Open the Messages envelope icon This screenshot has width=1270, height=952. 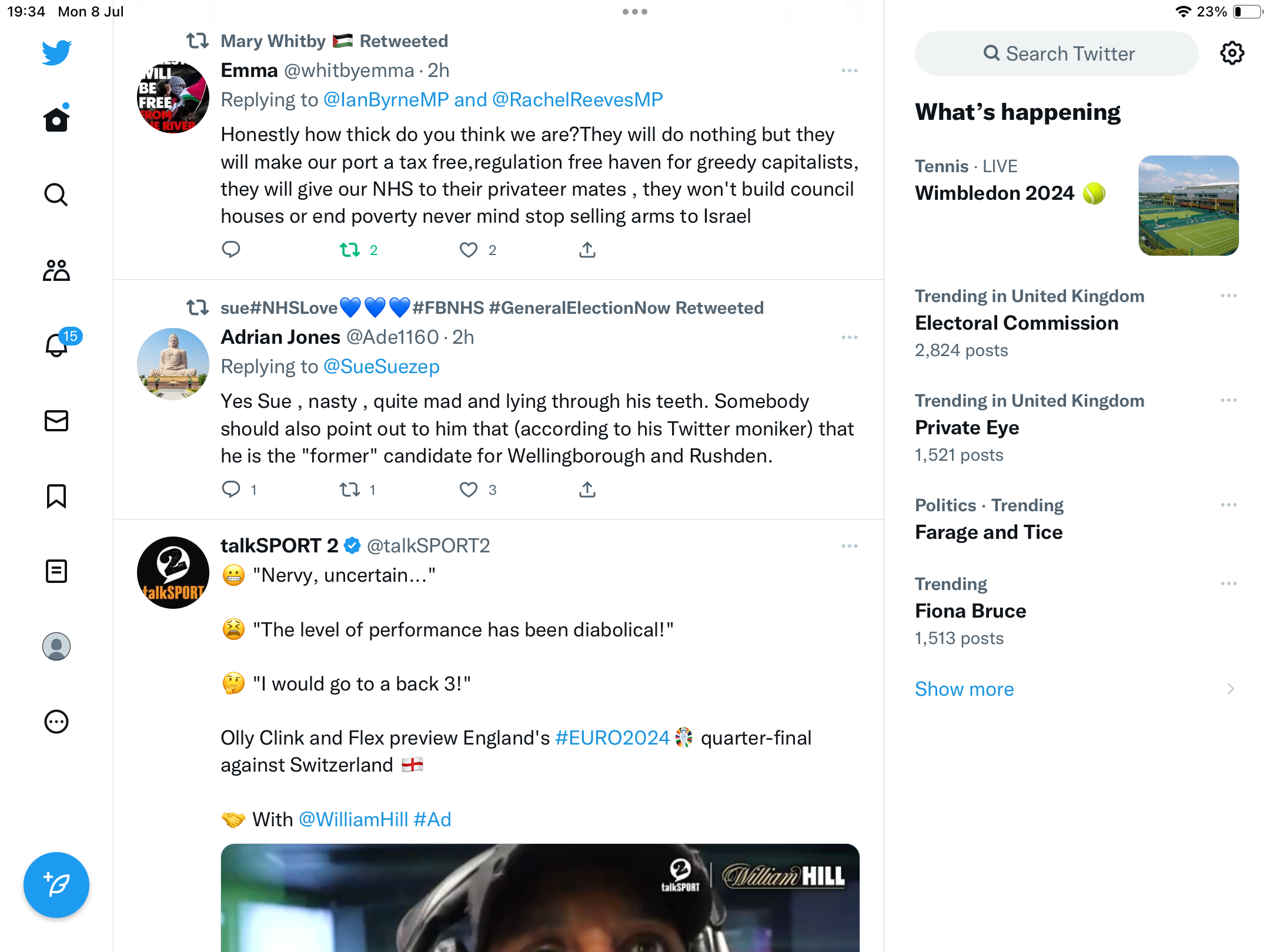click(56, 421)
